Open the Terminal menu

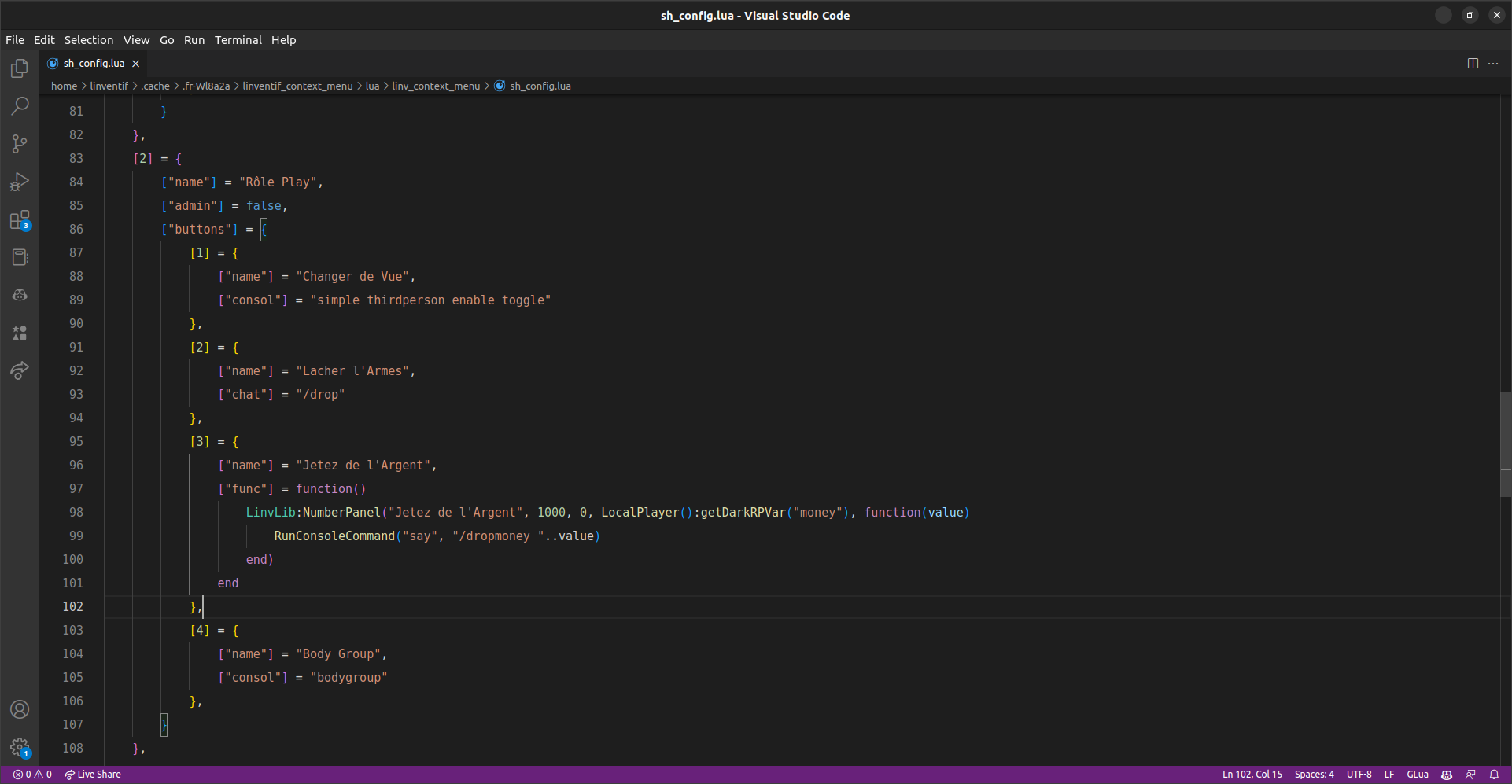point(238,40)
